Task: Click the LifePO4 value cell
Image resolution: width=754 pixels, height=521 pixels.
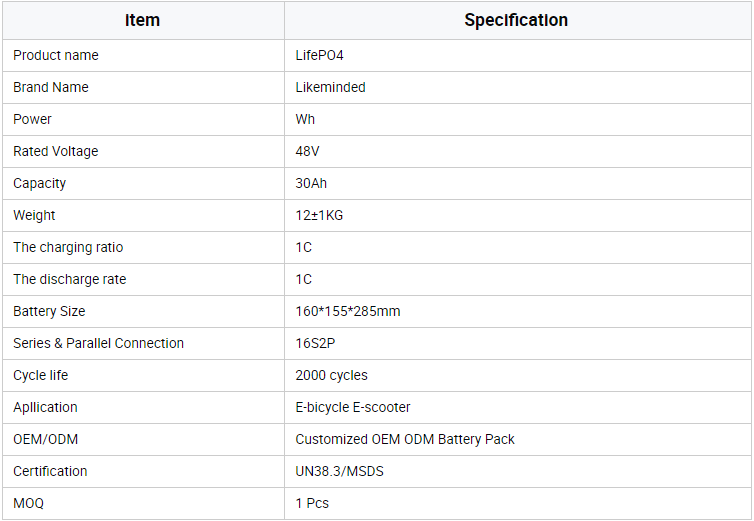Action: 319,55
